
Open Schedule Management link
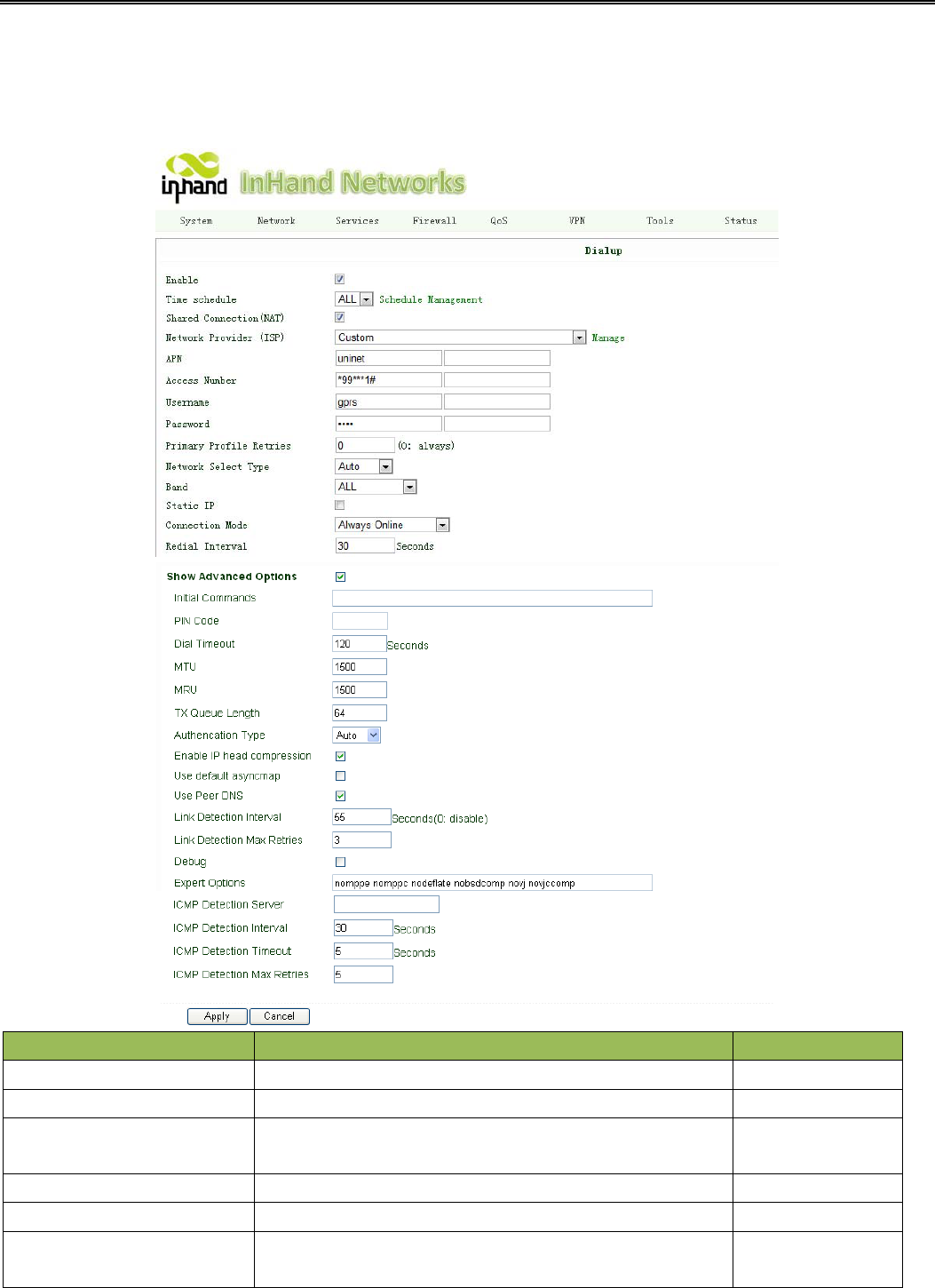click(431, 300)
